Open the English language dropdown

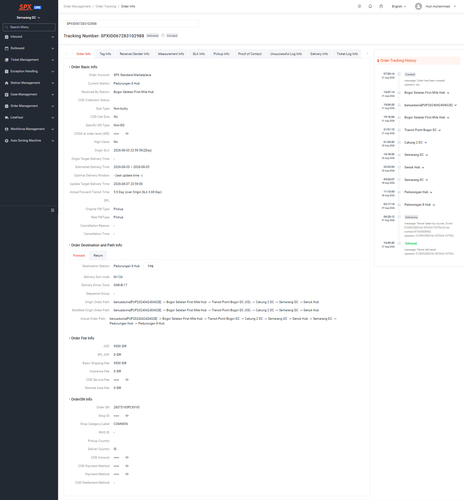click(x=399, y=6)
